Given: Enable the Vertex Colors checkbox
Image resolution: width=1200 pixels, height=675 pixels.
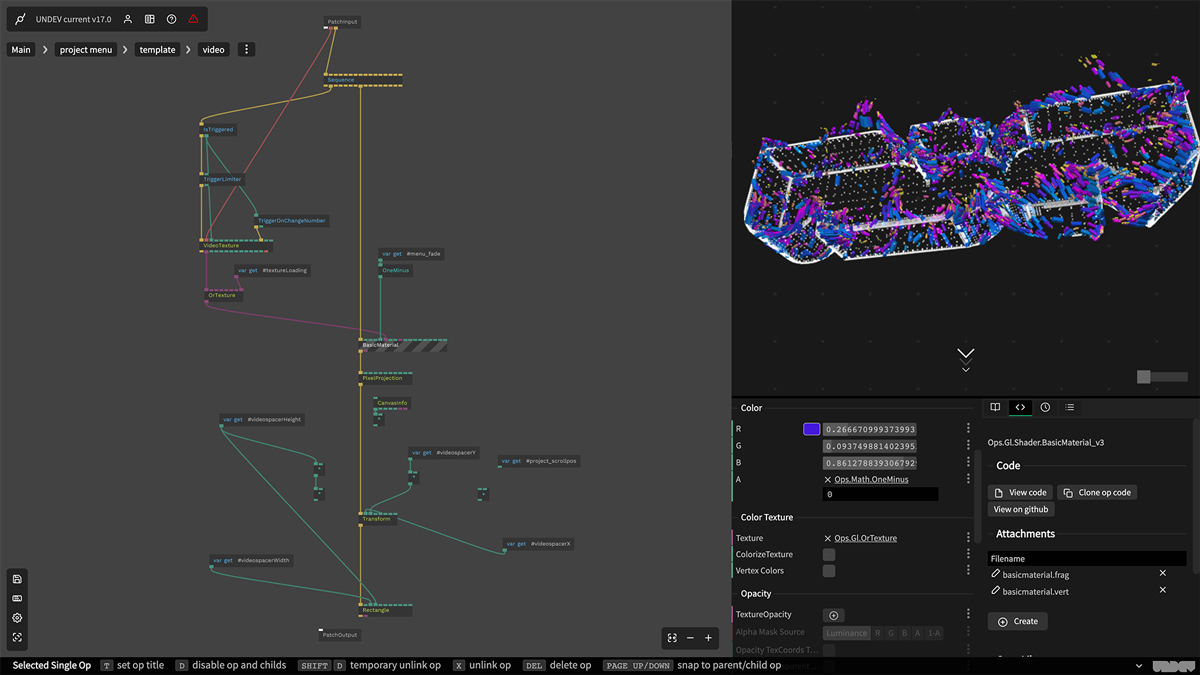Looking at the screenshot, I should [829, 571].
